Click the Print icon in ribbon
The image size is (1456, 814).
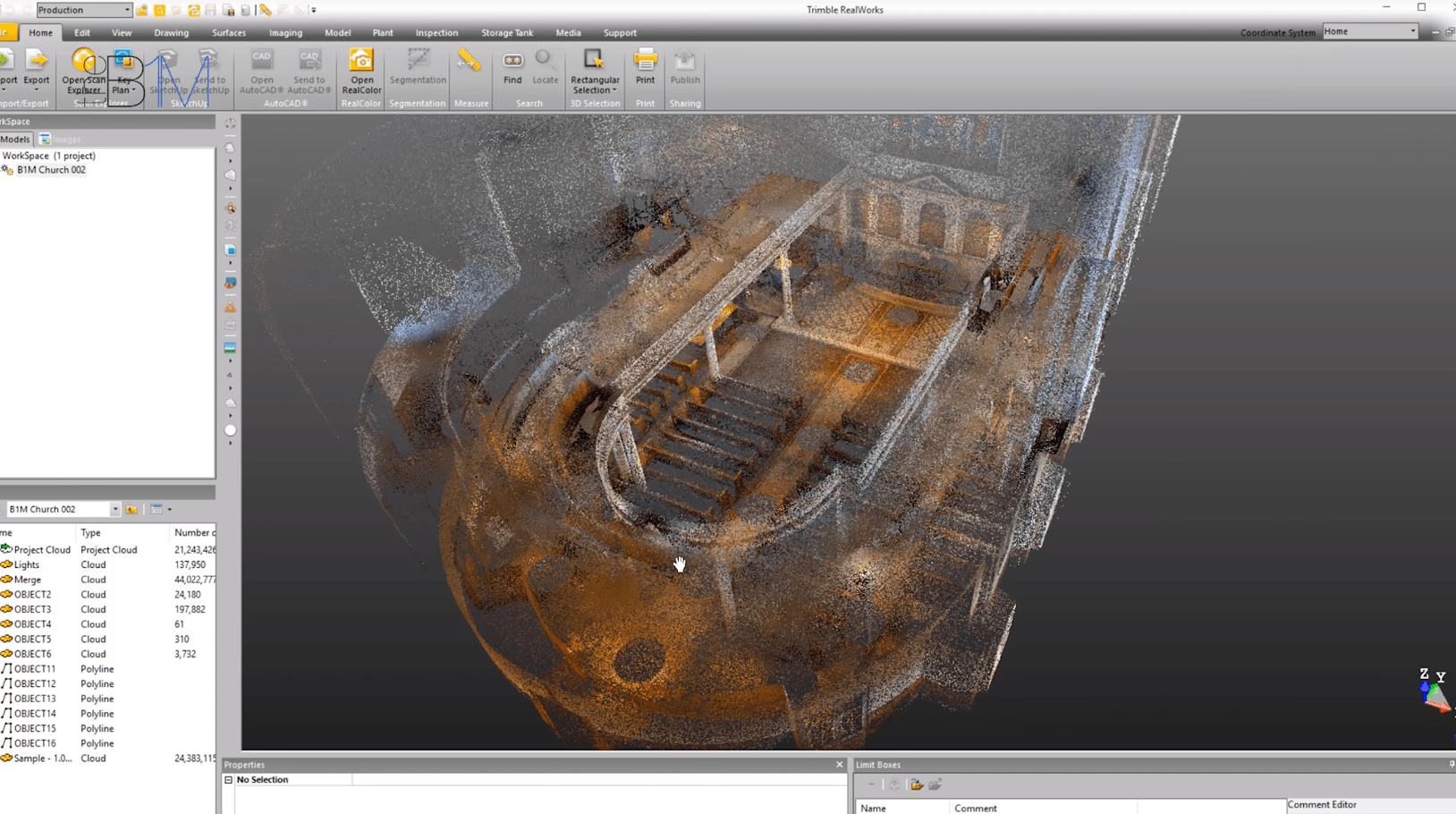point(645,68)
